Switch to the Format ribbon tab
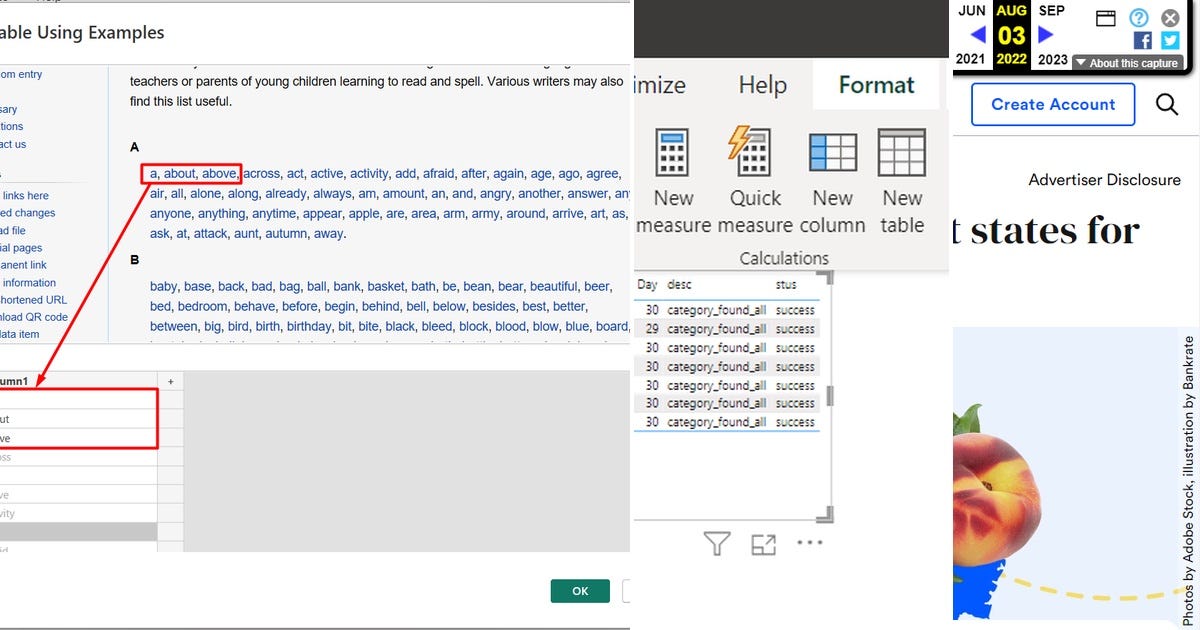Viewport: 1200px width, 630px height. (x=875, y=85)
